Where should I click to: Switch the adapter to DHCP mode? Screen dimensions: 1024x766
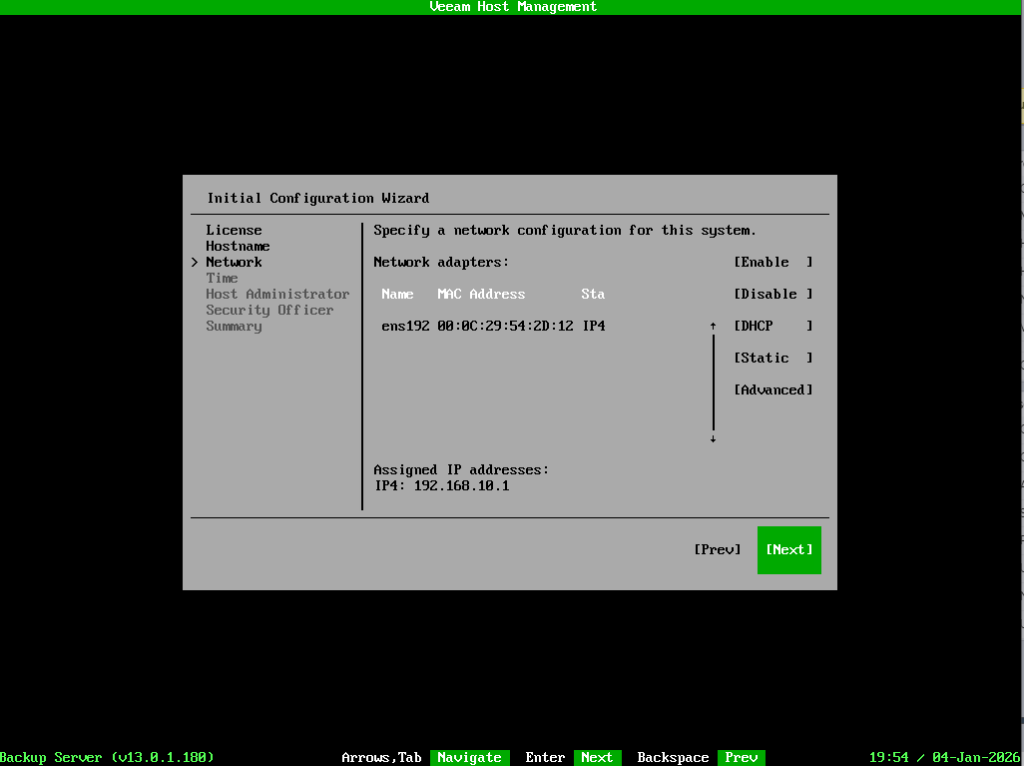tap(773, 326)
